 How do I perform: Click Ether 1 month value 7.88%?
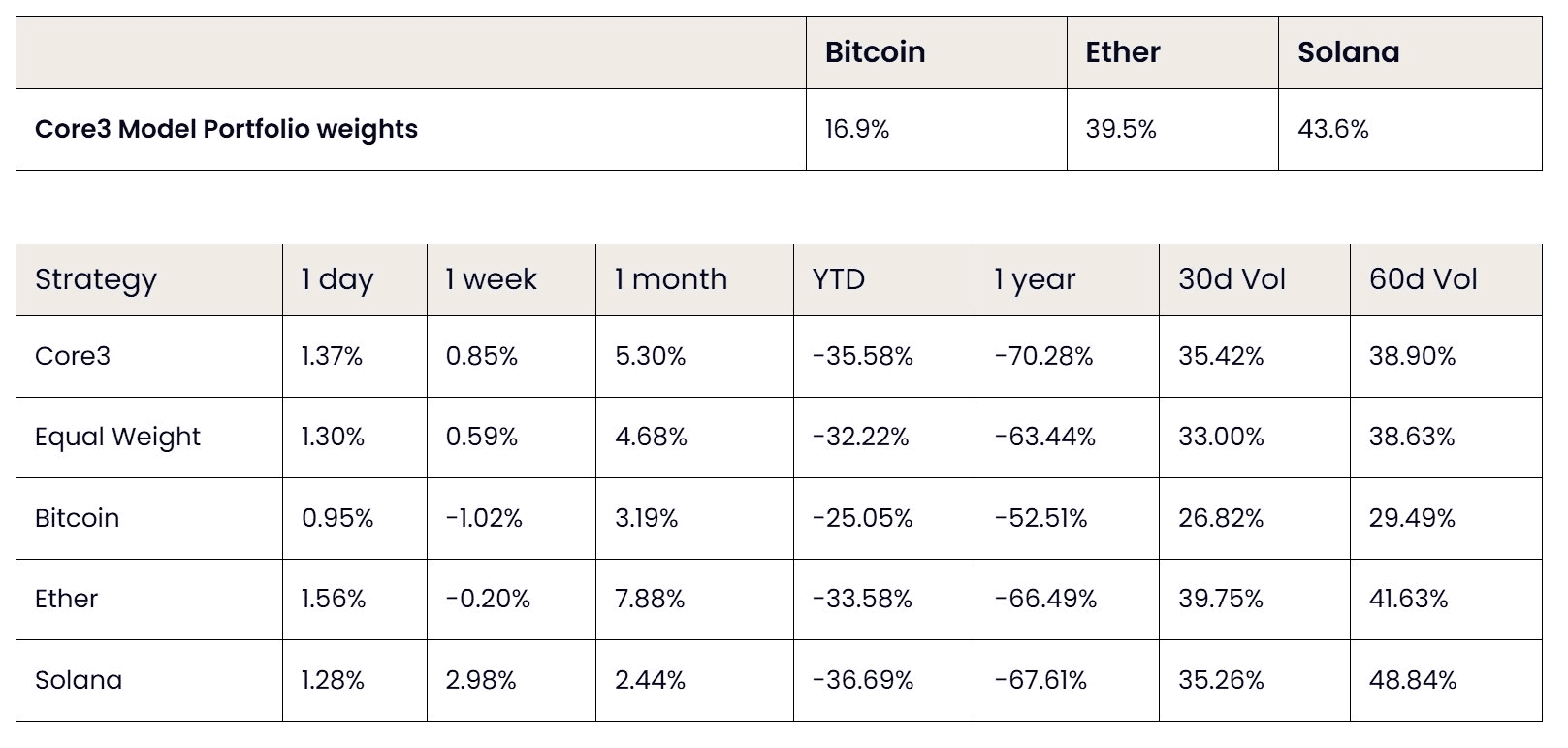[650, 599]
